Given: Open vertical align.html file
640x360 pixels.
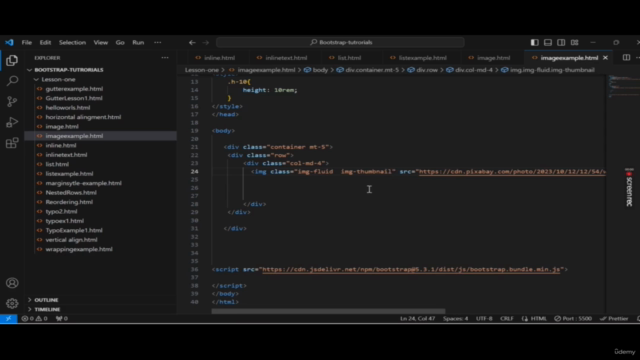Looking at the screenshot, I should click(x=71, y=240).
